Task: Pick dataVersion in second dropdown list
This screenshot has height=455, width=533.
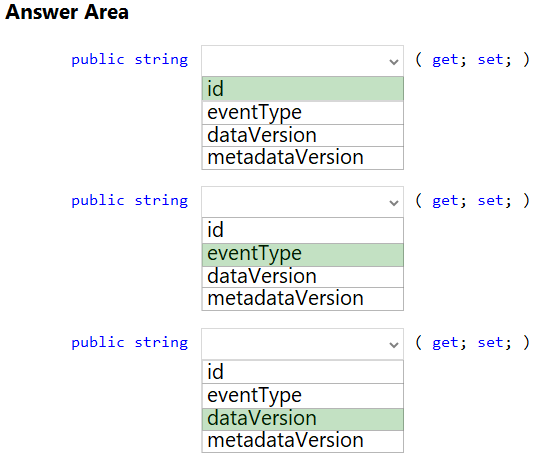Action: (x=303, y=277)
